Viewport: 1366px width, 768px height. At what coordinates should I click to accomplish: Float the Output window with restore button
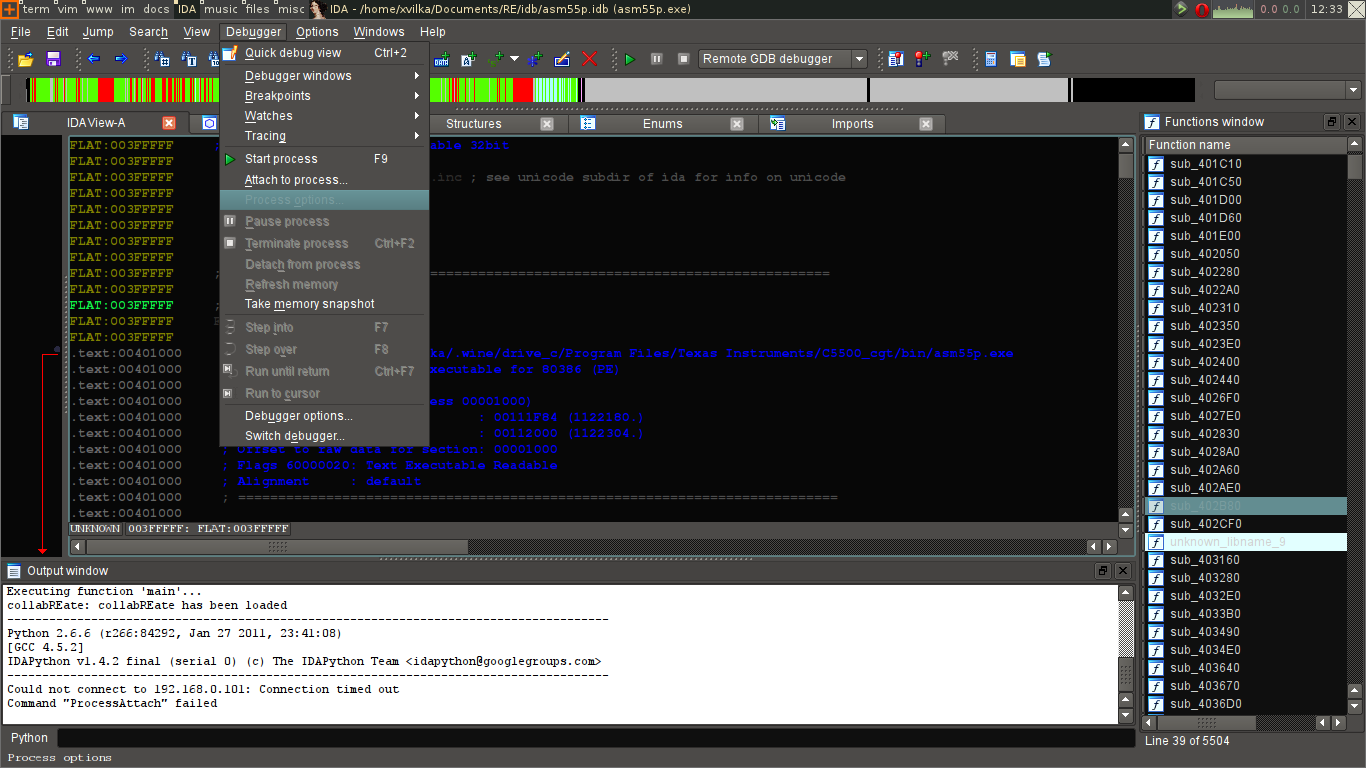click(1103, 571)
